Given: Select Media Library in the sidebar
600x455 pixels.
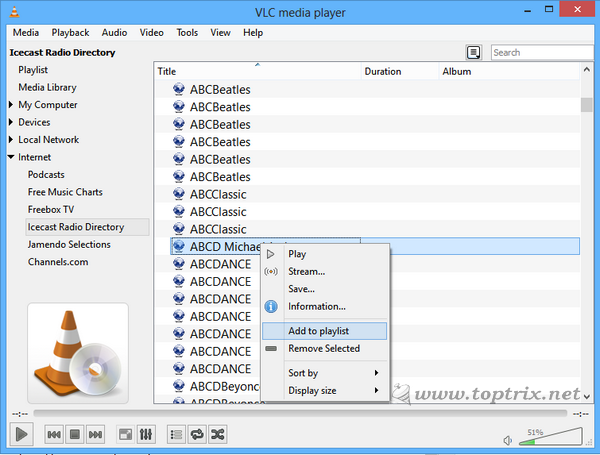Looking at the screenshot, I should pos(47,87).
